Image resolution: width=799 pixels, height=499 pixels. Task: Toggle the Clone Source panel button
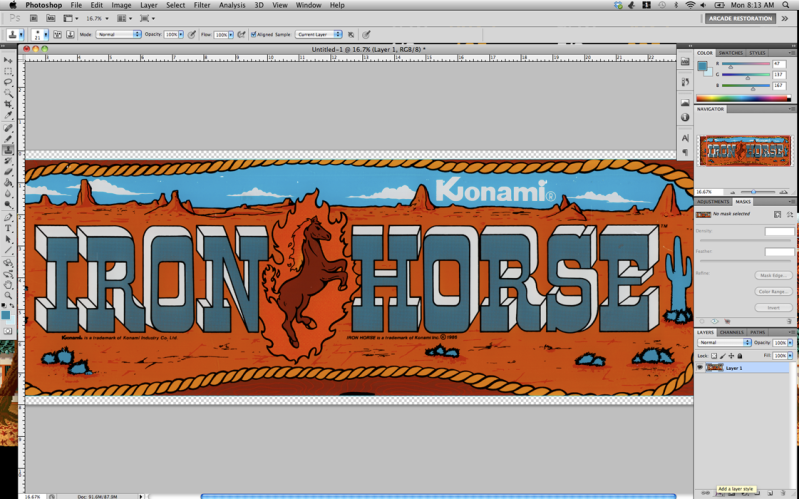(70, 35)
